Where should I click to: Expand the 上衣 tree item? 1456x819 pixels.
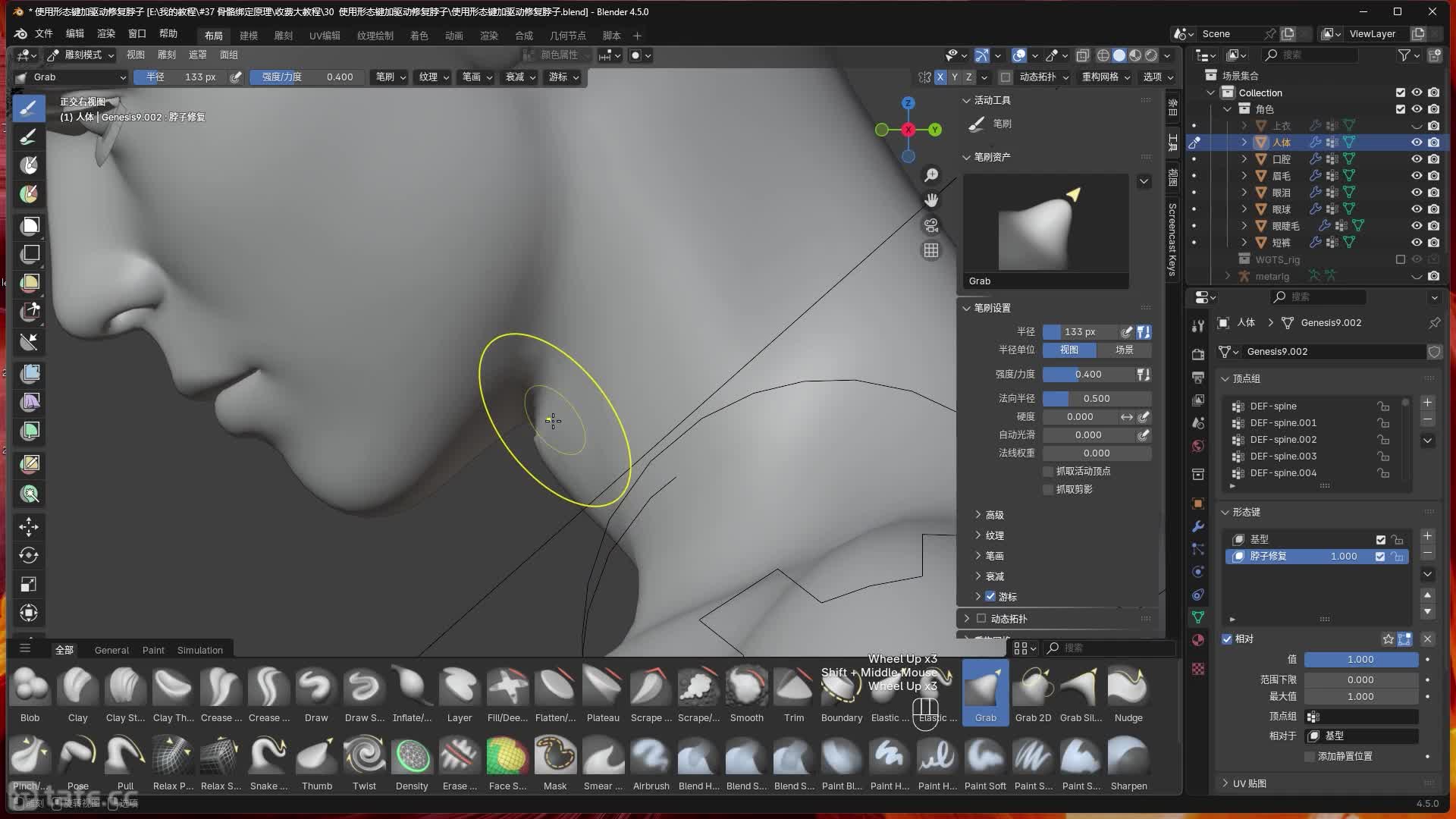coord(1244,126)
